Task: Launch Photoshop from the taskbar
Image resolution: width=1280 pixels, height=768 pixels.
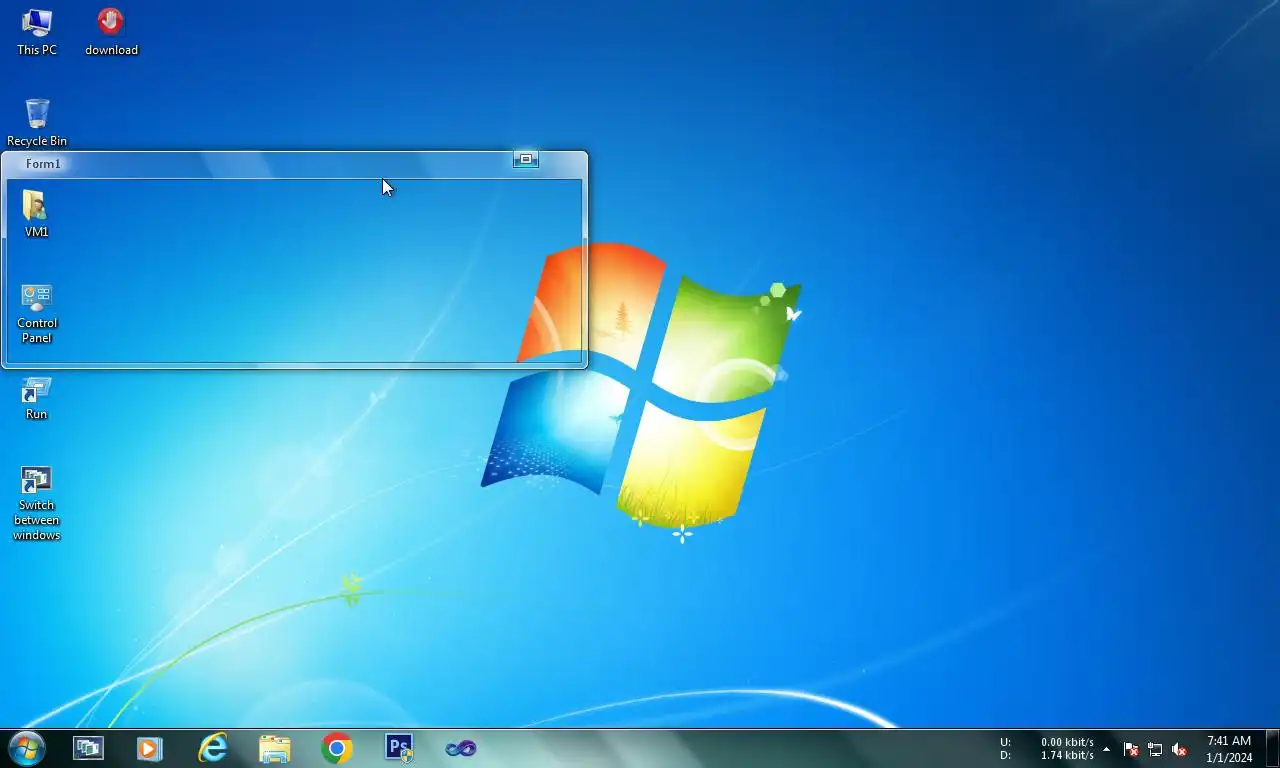Action: click(399, 748)
